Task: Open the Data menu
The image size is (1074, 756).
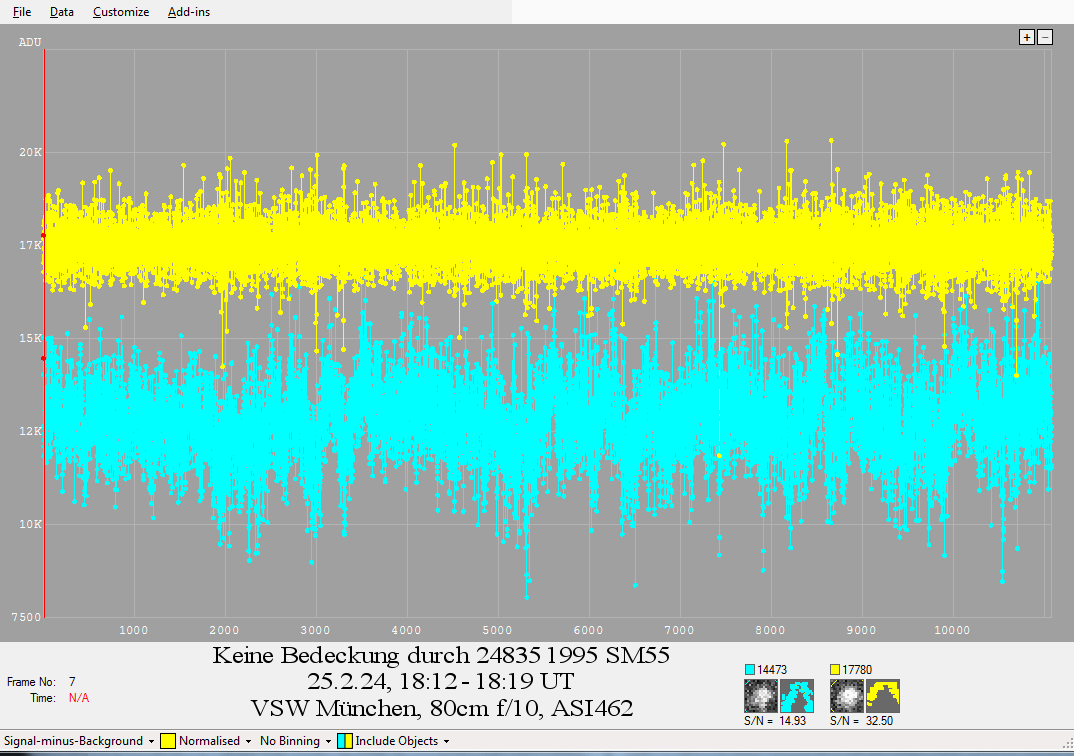Action: [62, 12]
